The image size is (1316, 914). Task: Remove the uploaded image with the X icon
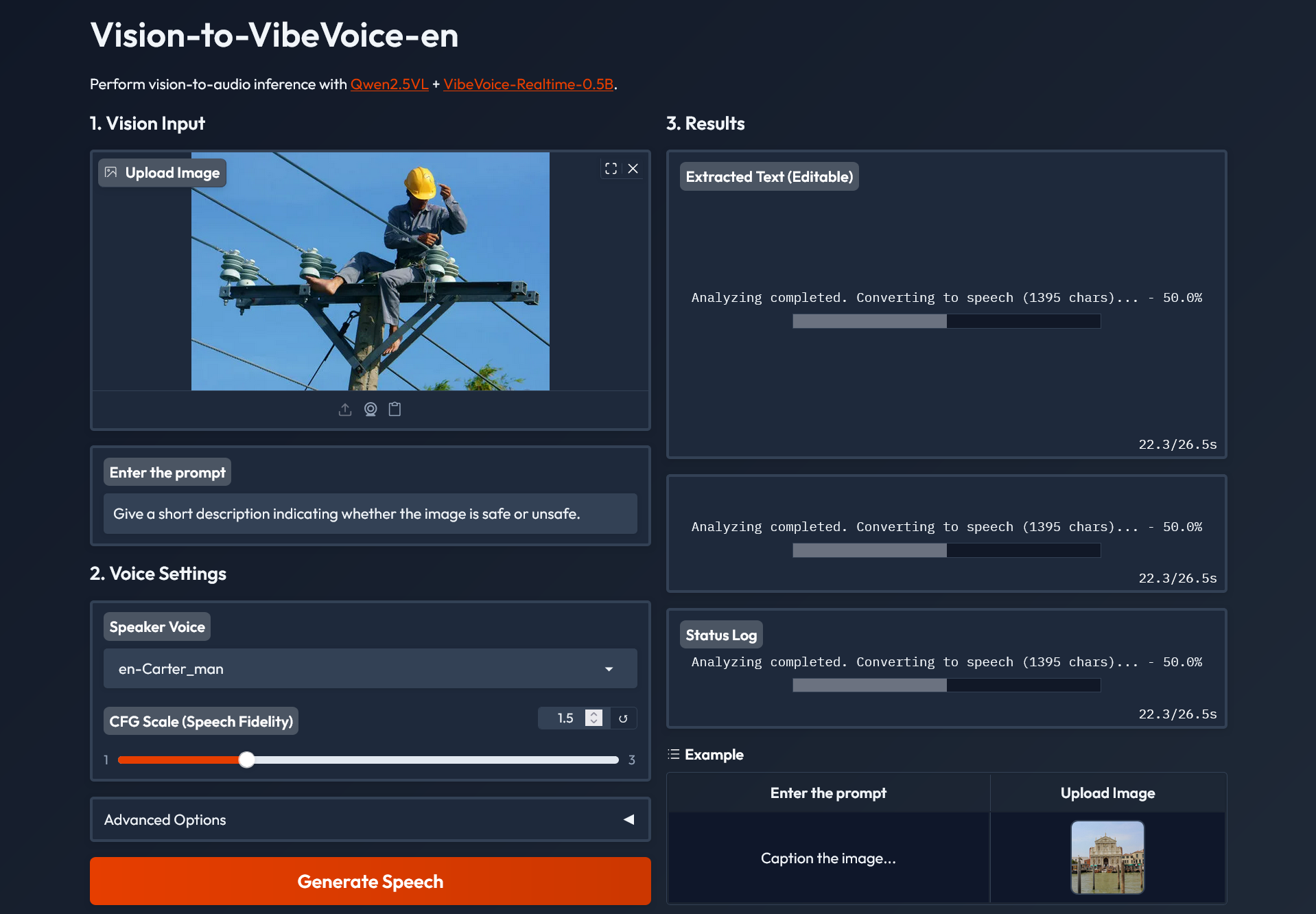(x=633, y=169)
